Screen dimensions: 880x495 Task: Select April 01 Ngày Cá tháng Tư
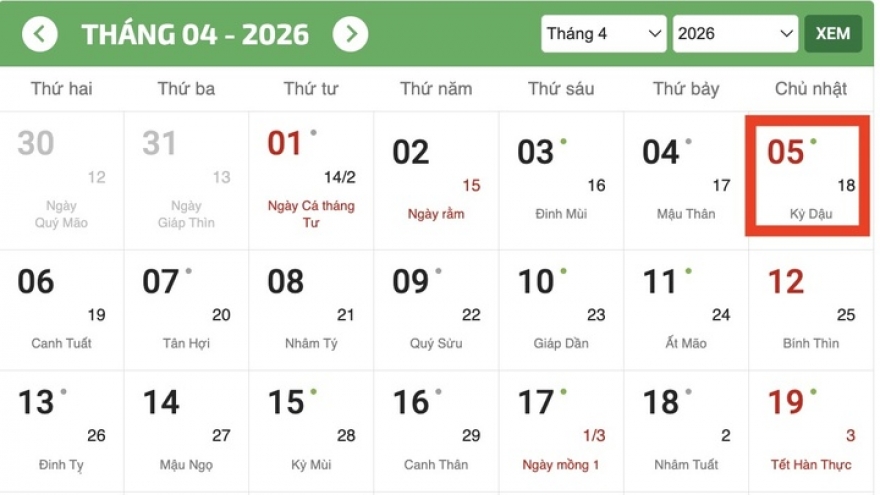click(311, 180)
